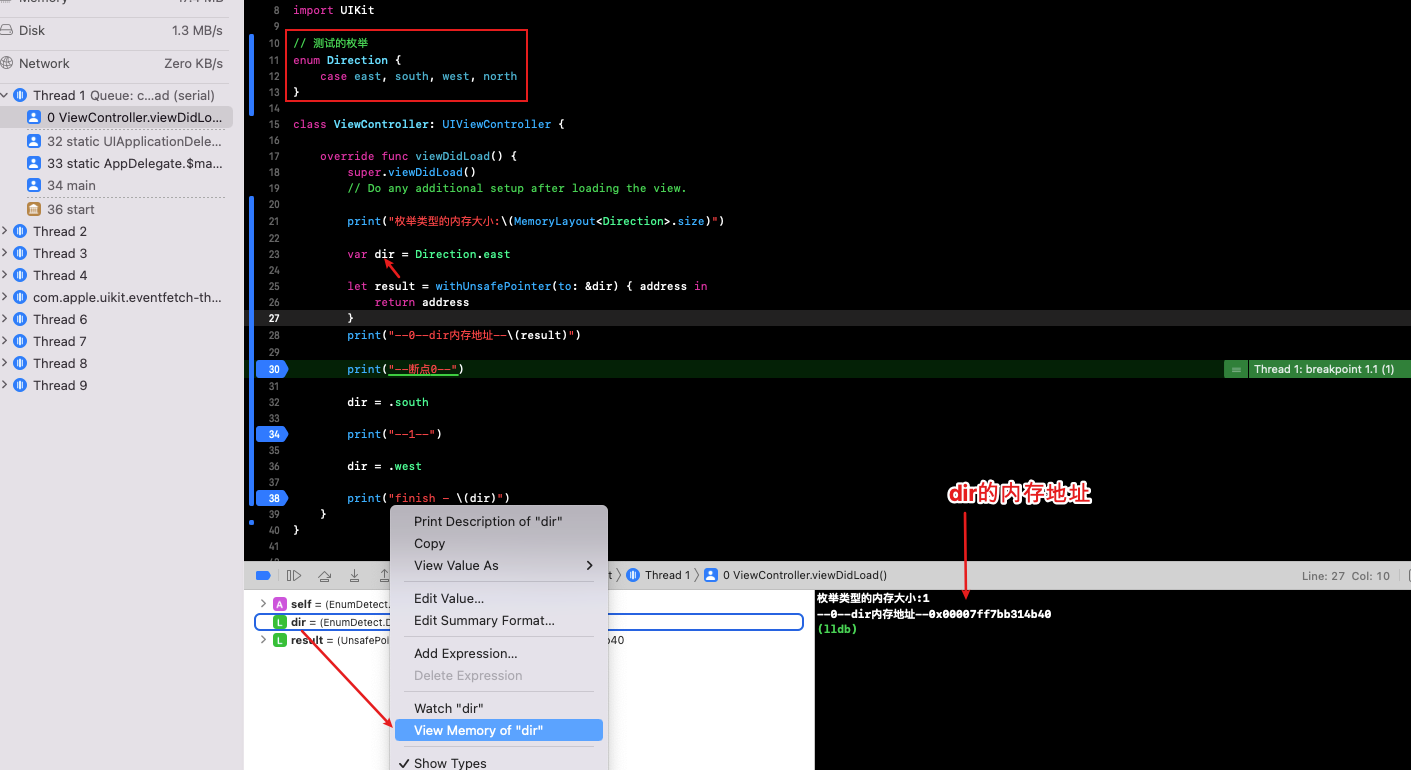Disable the breakpoint on line 34

click(x=273, y=434)
